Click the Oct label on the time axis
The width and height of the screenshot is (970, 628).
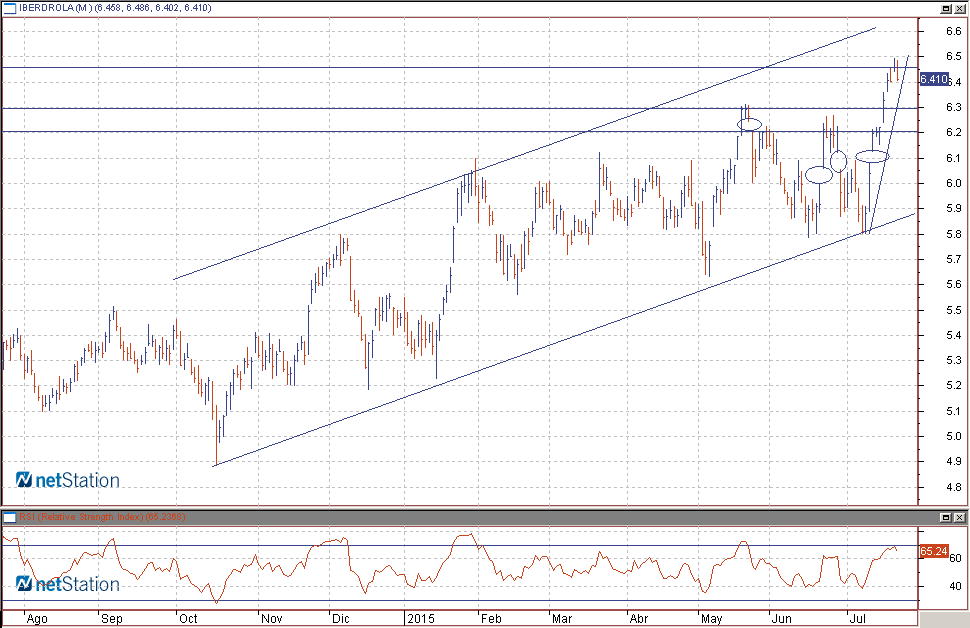189,618
